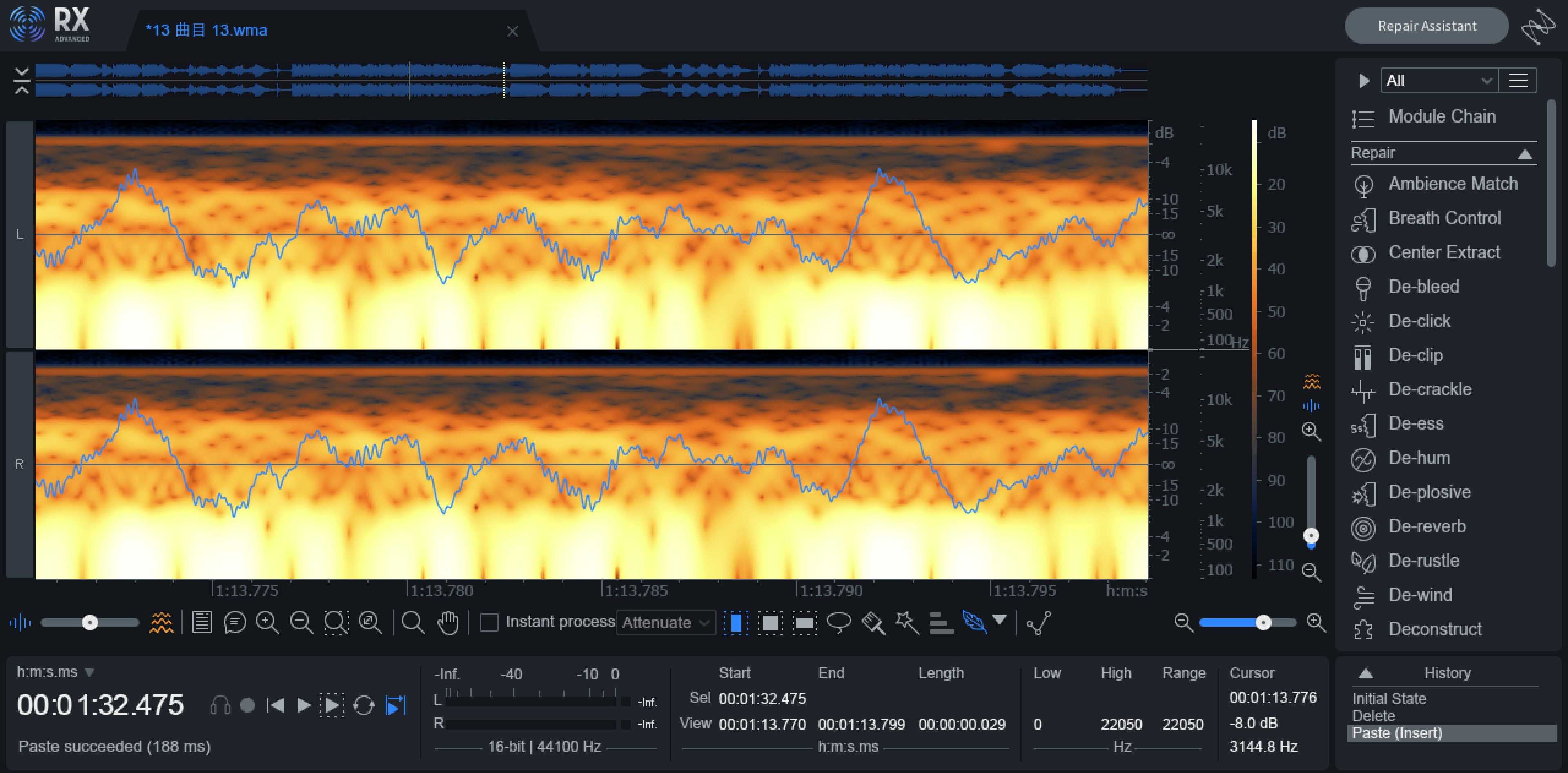Image resolution: width=1568 pixels, height=773 pixels.
Task: Click the Repair Assistant button
Action: [x=1426, y=26]
